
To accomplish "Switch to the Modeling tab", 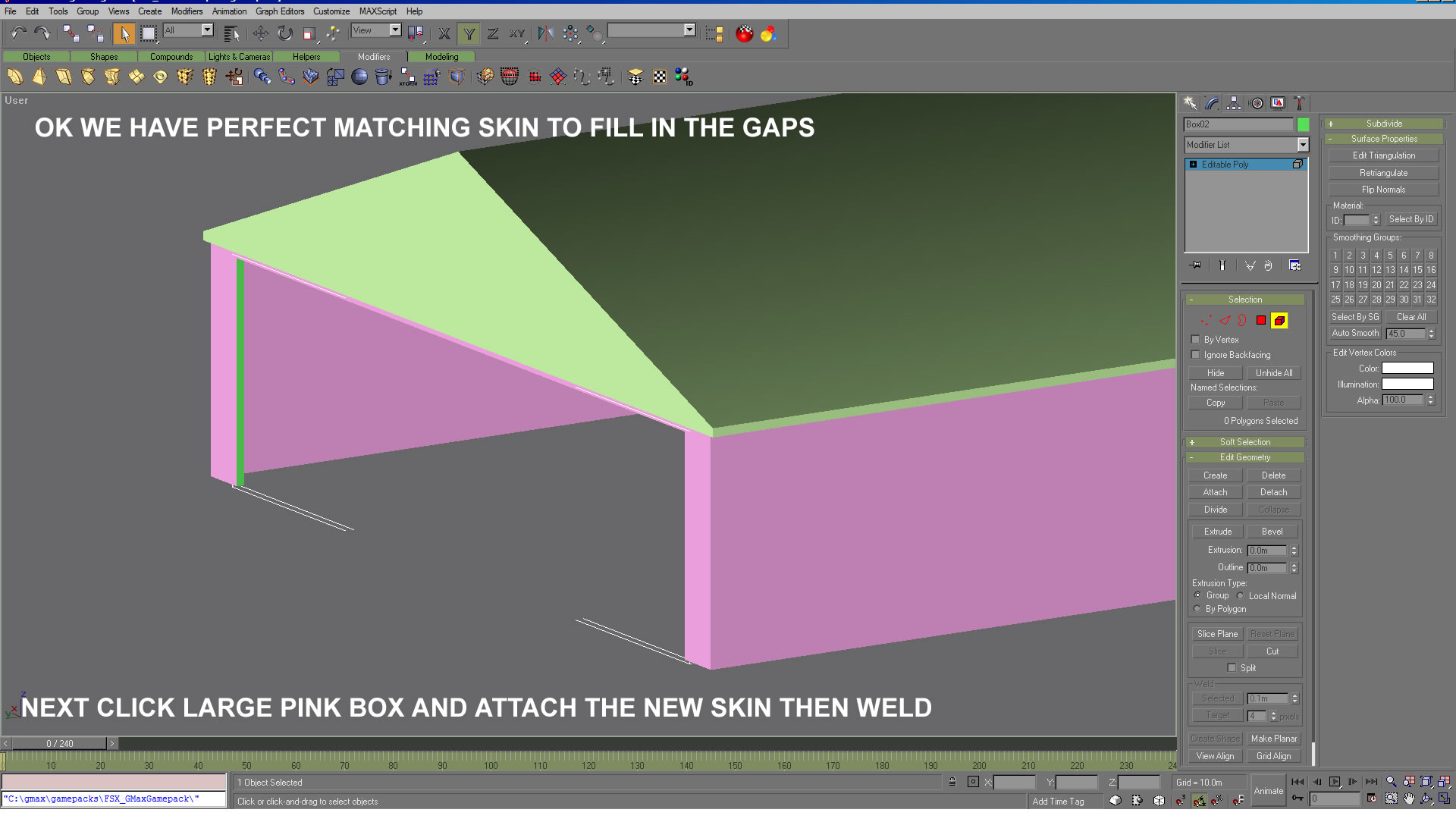I will tap(441, 57).
